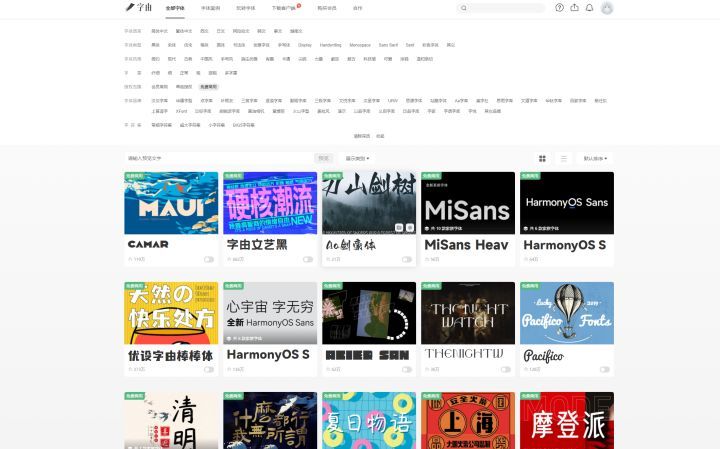This screenshot has width=720, height=449.
Task: Open the user avatar menu
Action: click(607, 8)
